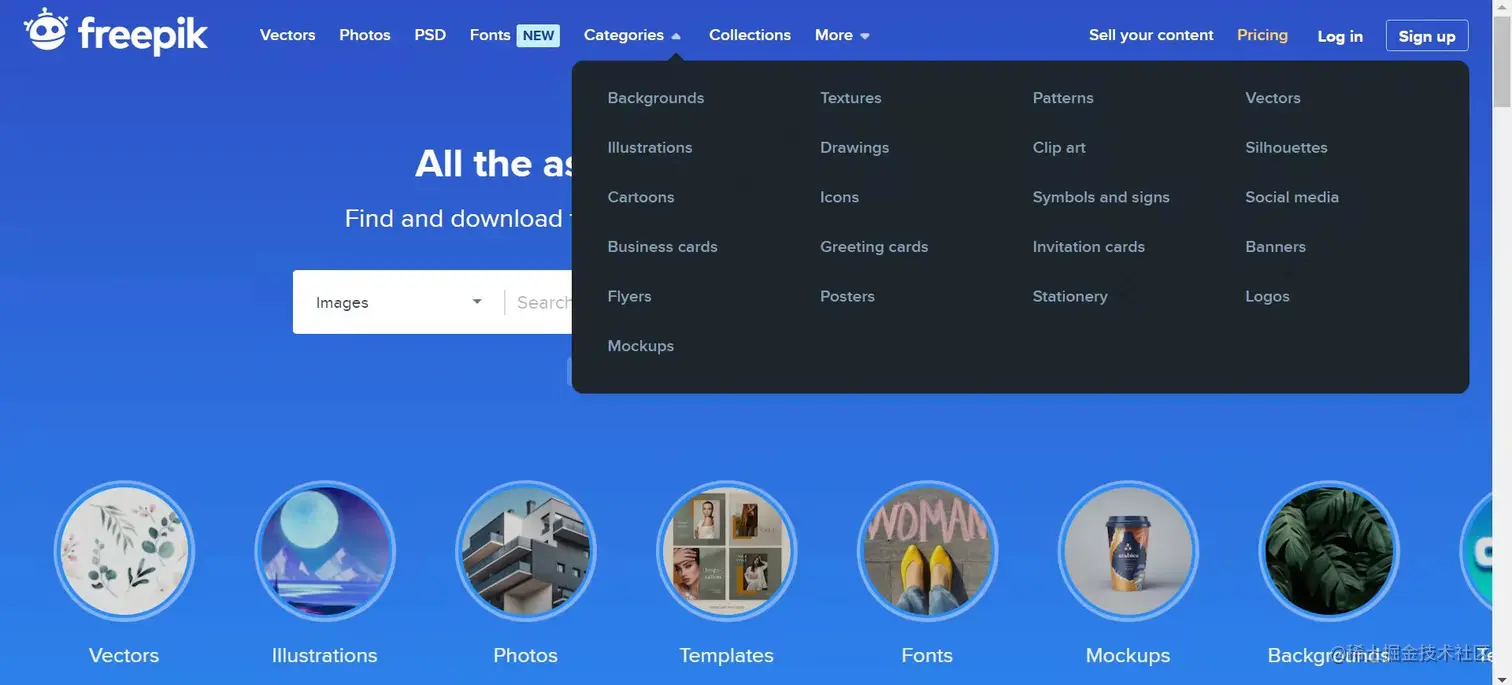
Task: Click the Illustrations moon thumbnail
Action: click(325, 551)
